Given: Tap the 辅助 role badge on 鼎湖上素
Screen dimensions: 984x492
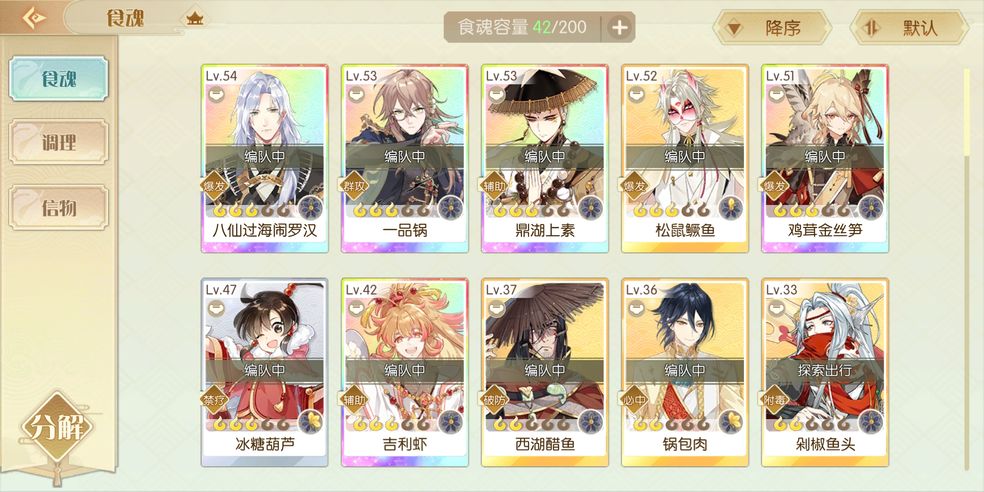Looking at the screenshot, I should (x=495, y=186).
